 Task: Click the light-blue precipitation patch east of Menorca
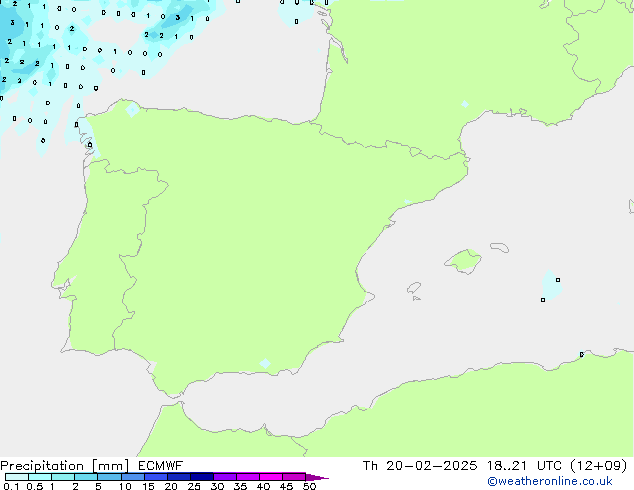click(x=552, y=286)
